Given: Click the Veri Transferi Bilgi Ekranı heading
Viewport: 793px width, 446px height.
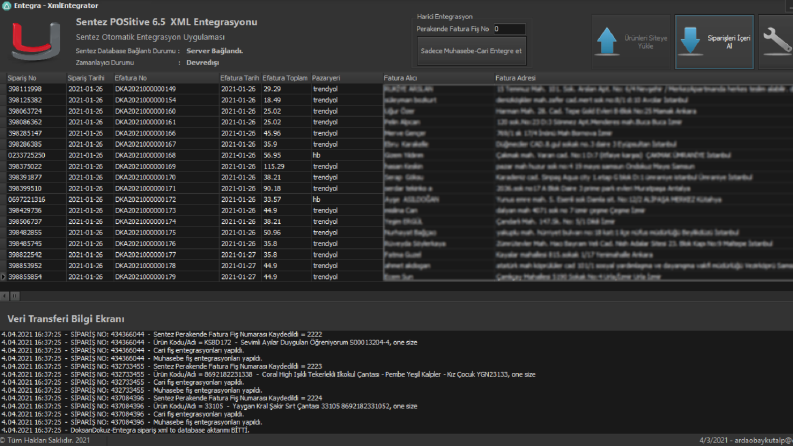Looking at the screenshot, I should pos(66,319).
